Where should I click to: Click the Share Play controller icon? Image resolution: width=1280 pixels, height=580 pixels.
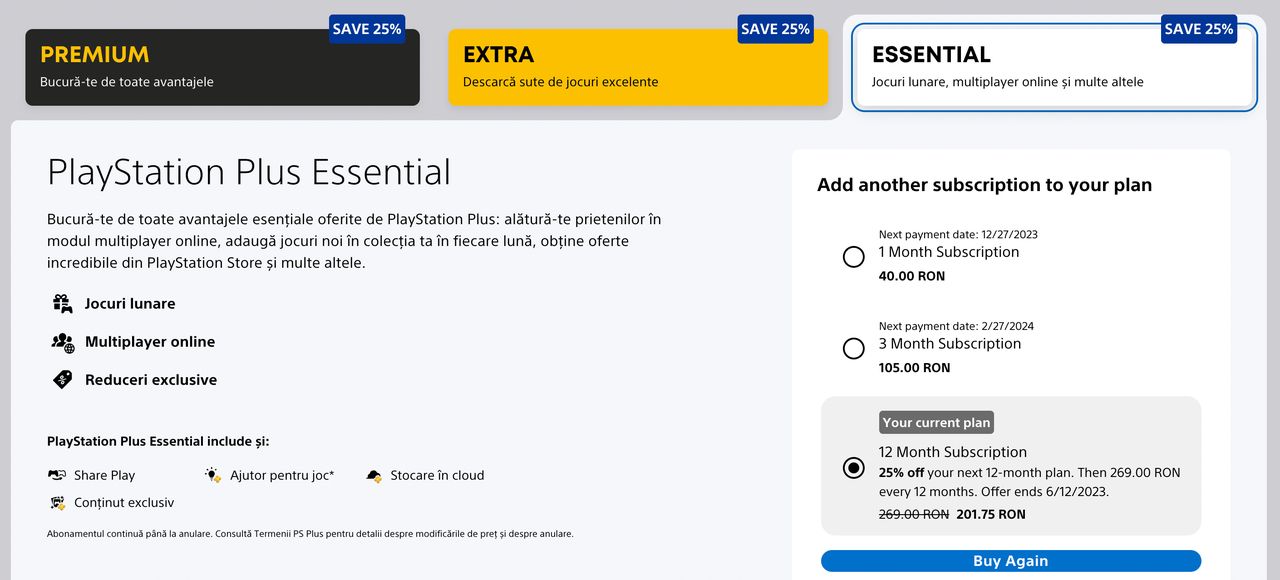click(x=57, y=475)
